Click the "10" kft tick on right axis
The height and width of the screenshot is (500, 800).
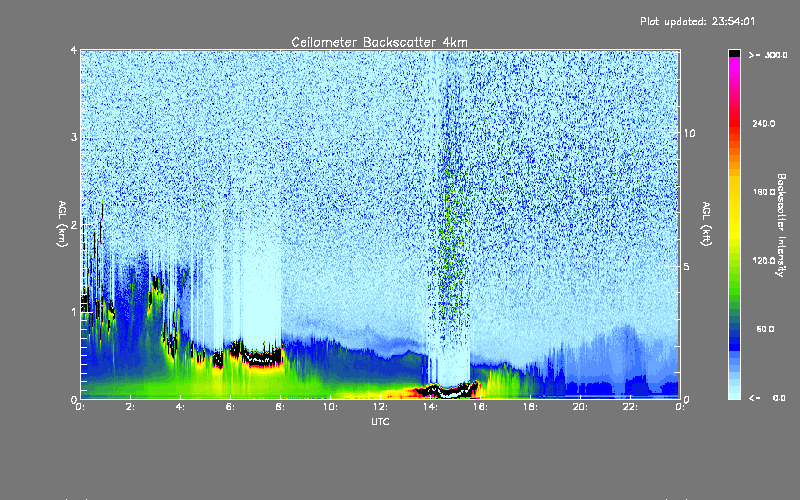coord(689,133)
